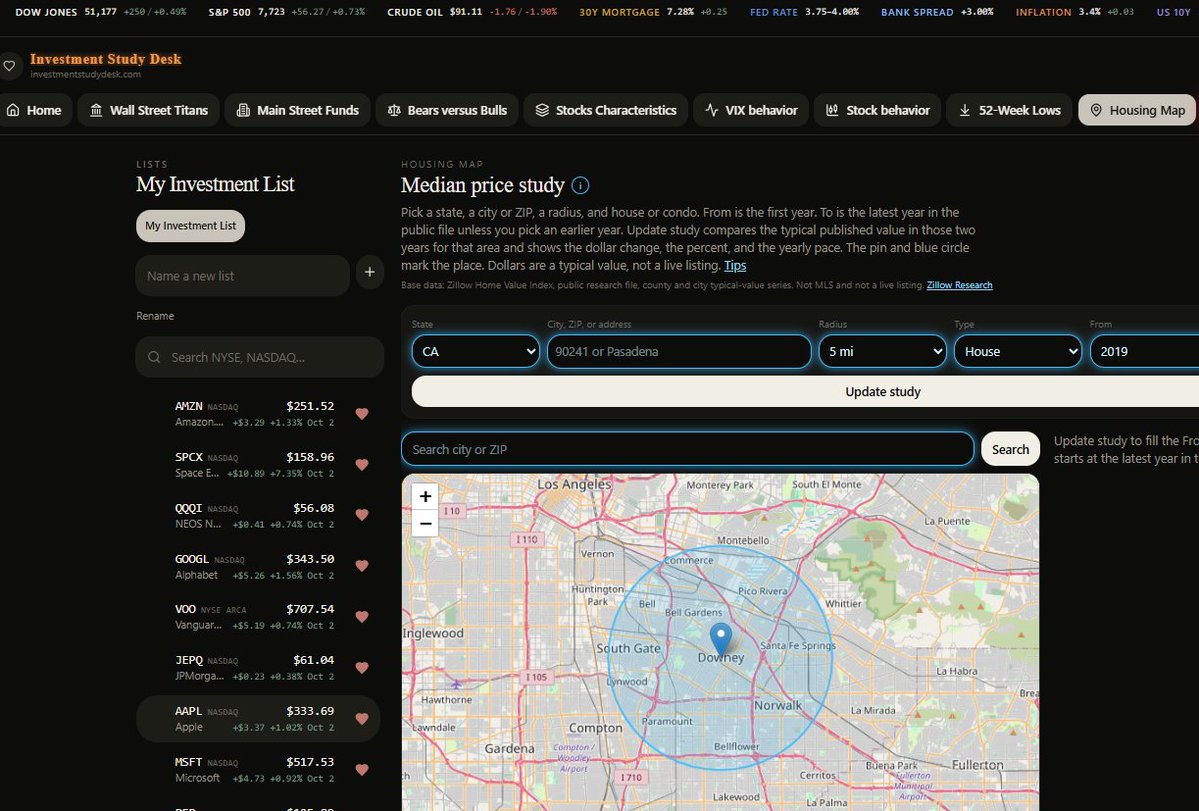This screenshot has width=1199, height=811.
Task: Click the info icon next to Median price study
Action: click(580, 186)
